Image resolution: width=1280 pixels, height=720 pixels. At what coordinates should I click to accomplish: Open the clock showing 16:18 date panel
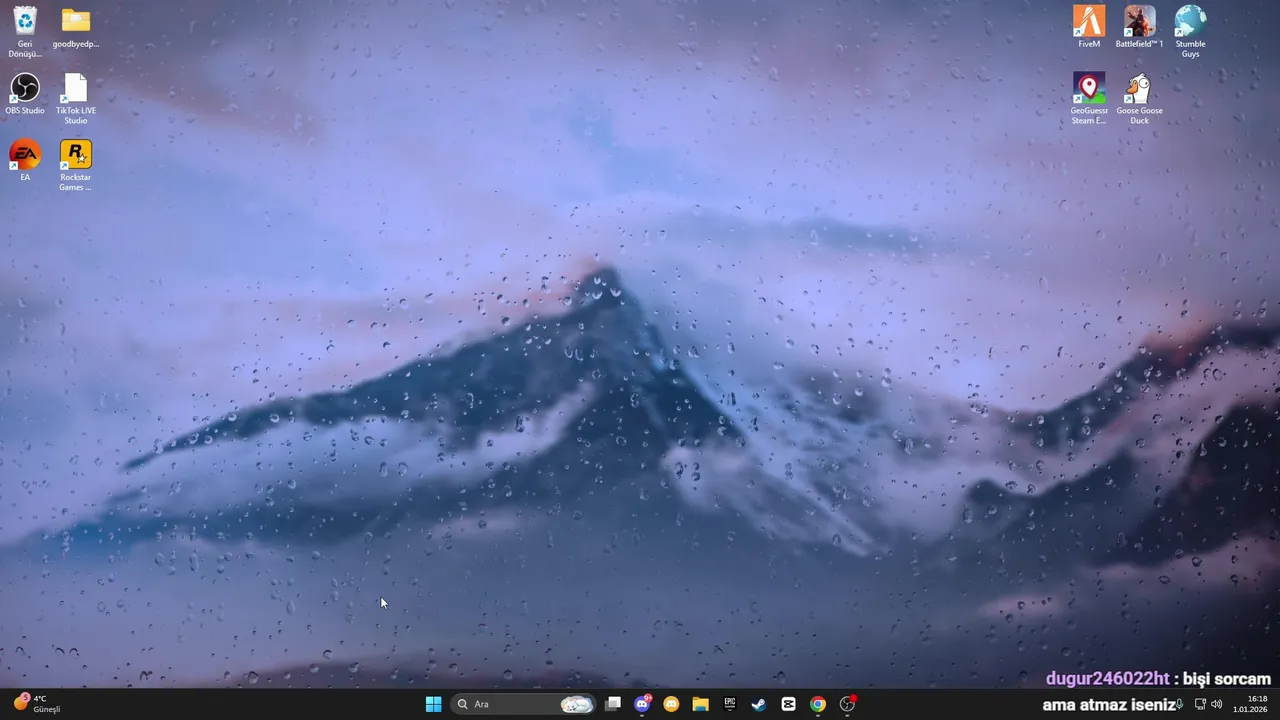click(1250, 704)
